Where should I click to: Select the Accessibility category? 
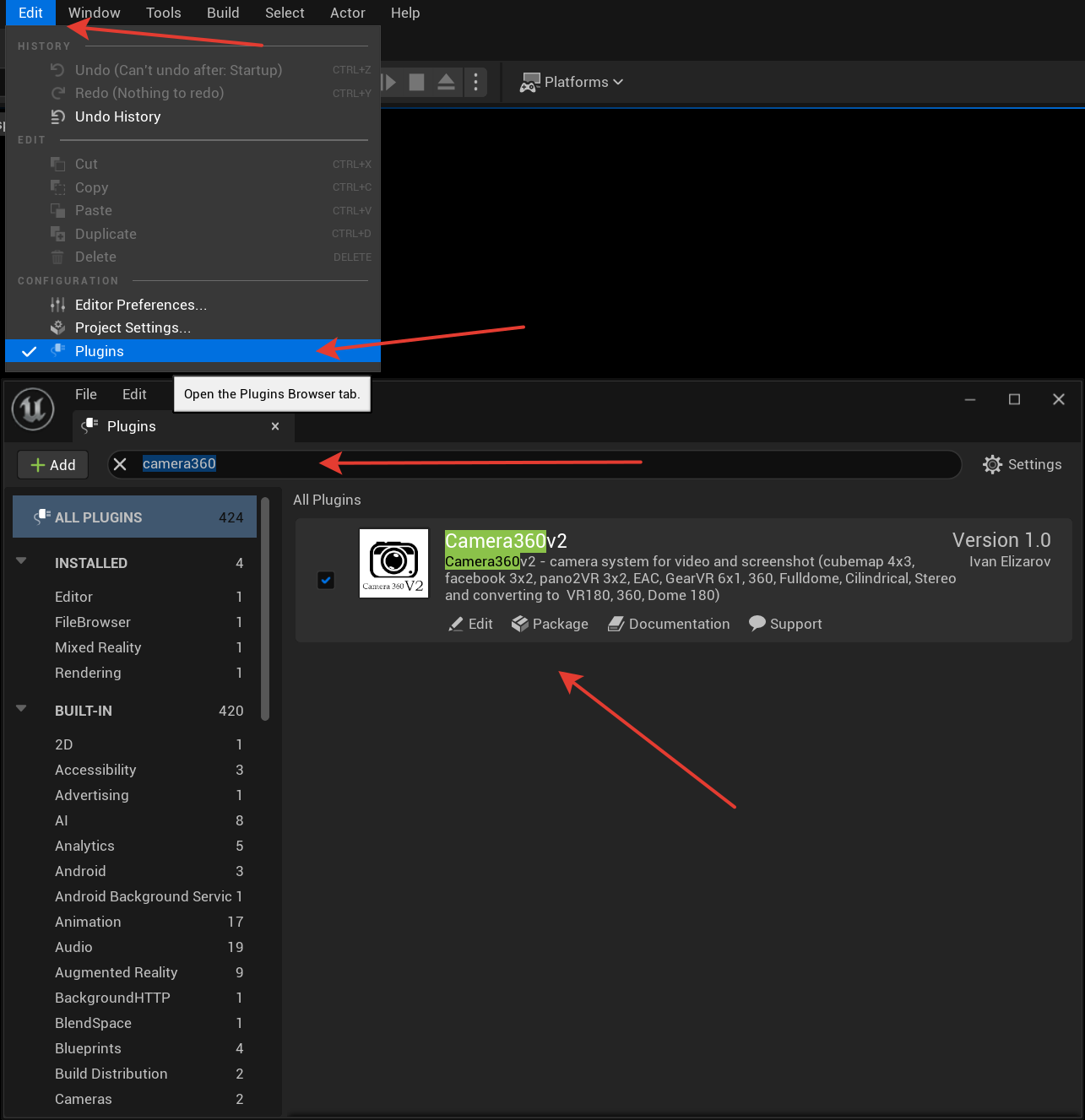pyautogui.click(x=135, y=770)
